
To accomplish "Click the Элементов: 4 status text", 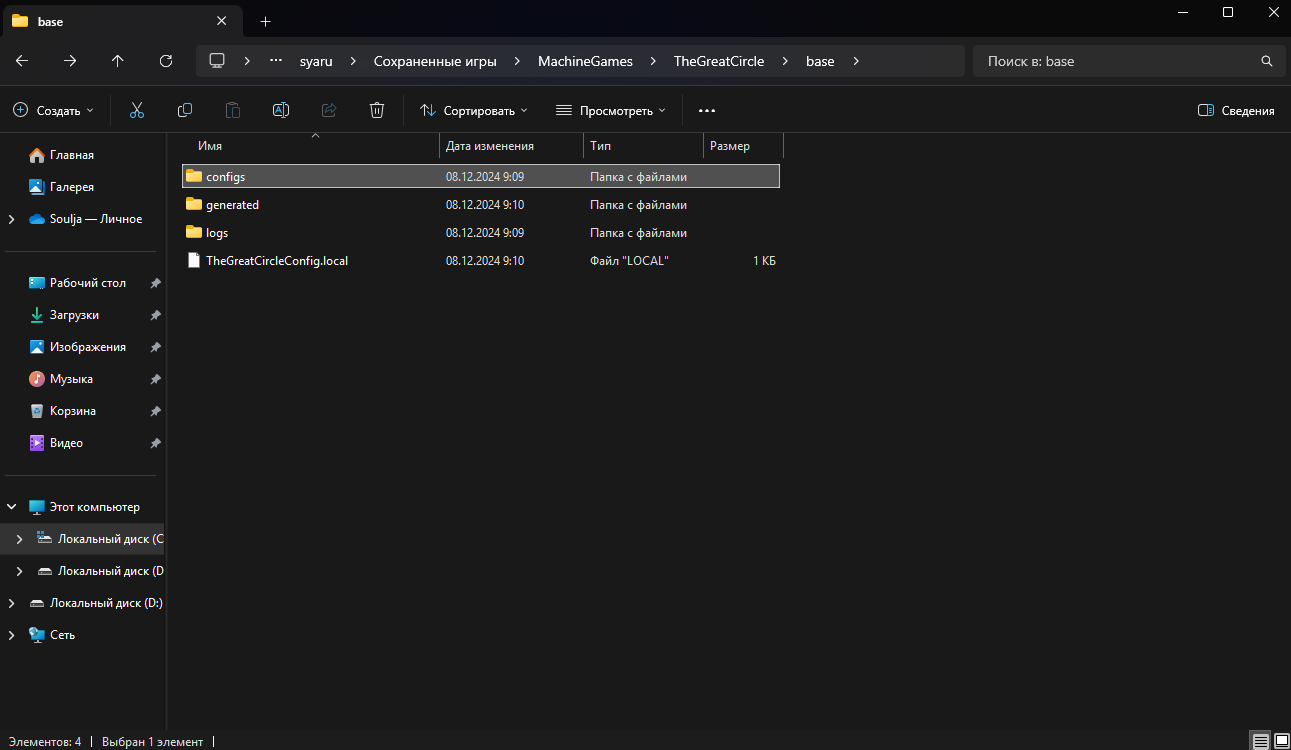I will pyautogui.click(x=45, y=742).
